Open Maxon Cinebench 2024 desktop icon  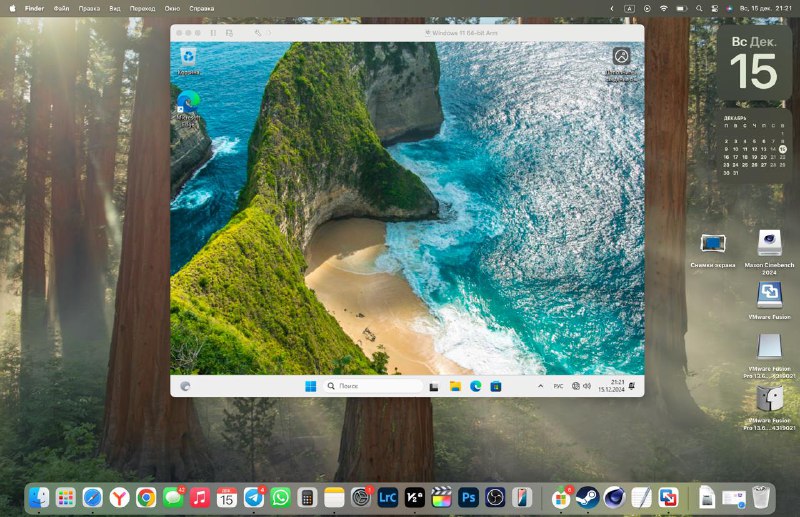point(769,251)
